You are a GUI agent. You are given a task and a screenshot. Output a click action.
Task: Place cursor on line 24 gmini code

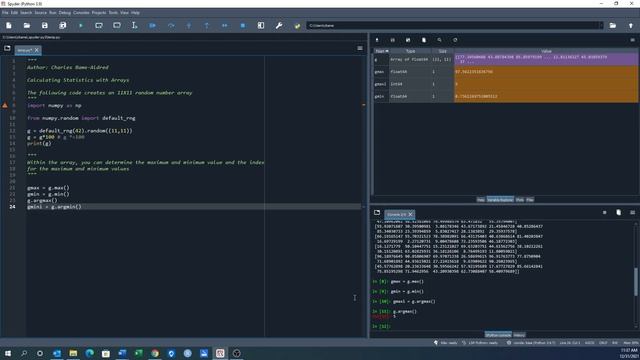coord(54,207)
